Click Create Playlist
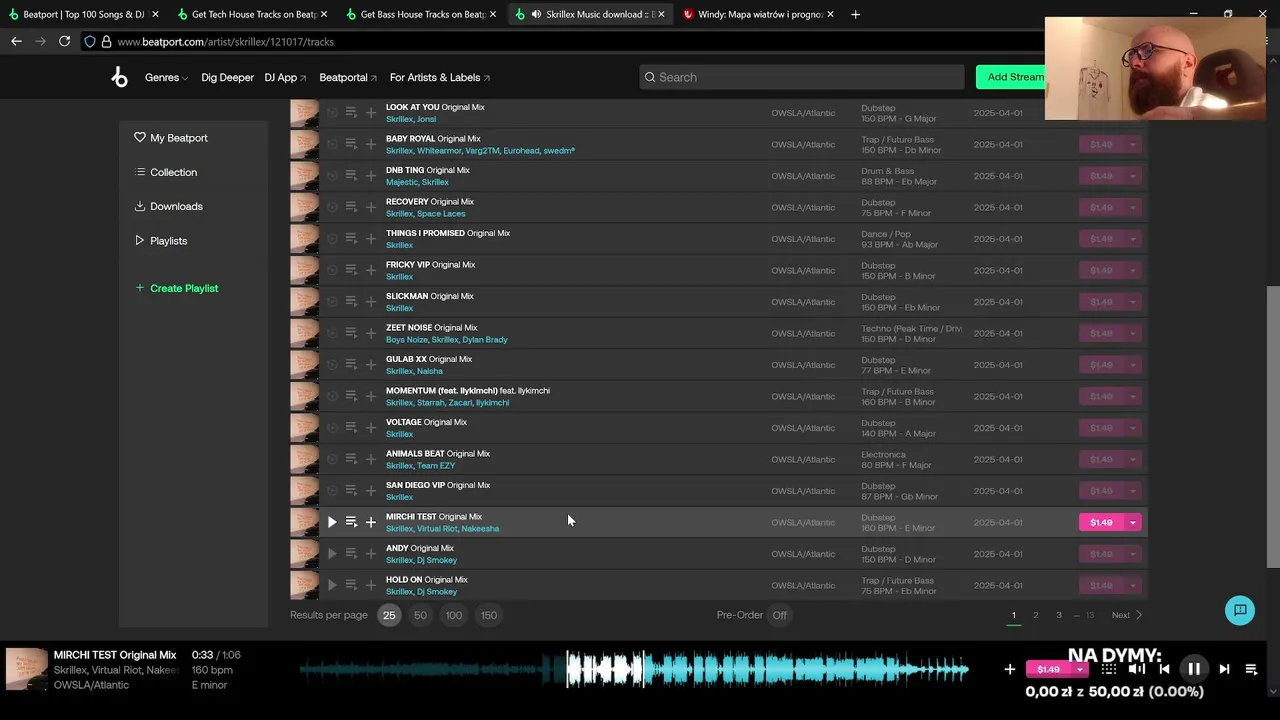This screenshot has width=1280, height=720. (176, 288)
